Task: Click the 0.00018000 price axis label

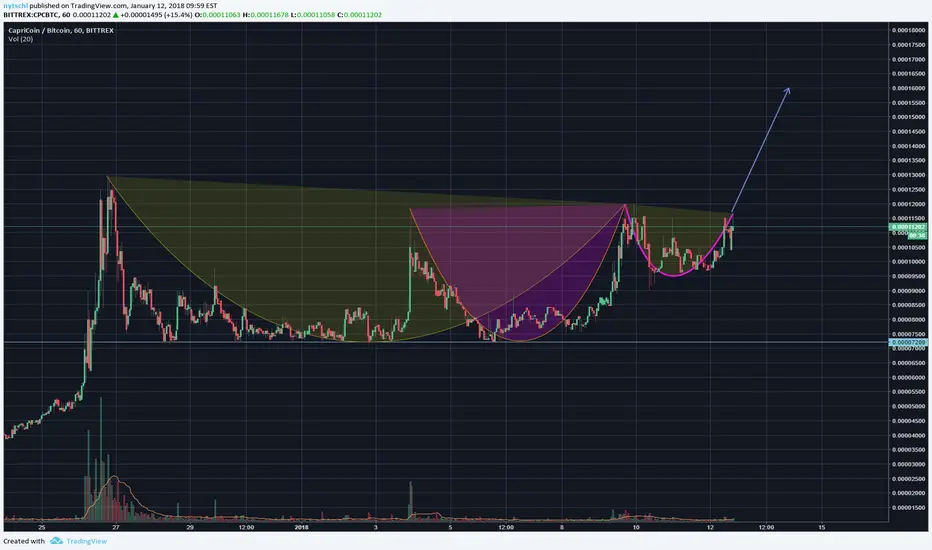Action: pos(909,30)
